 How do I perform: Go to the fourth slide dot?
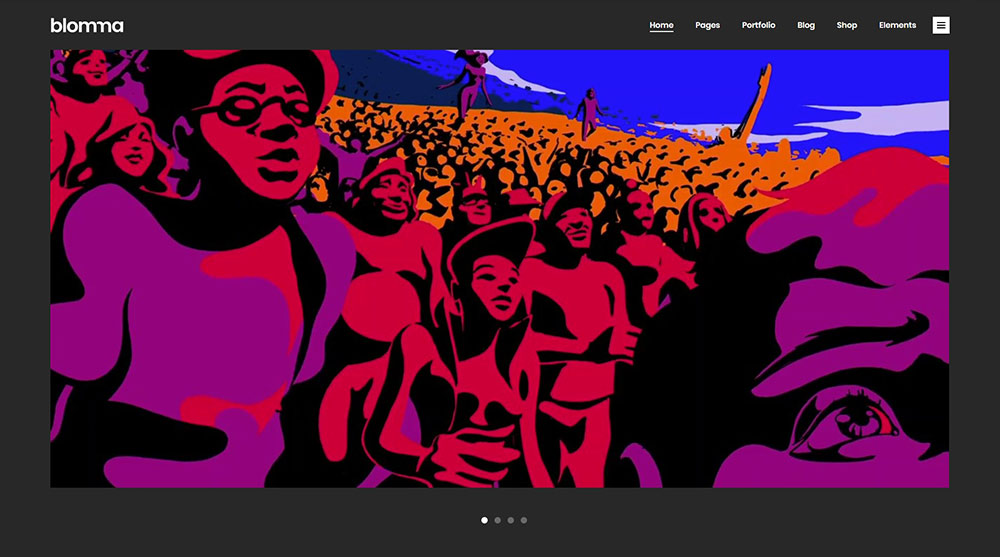pyautogui.click(x=524, y=520)
